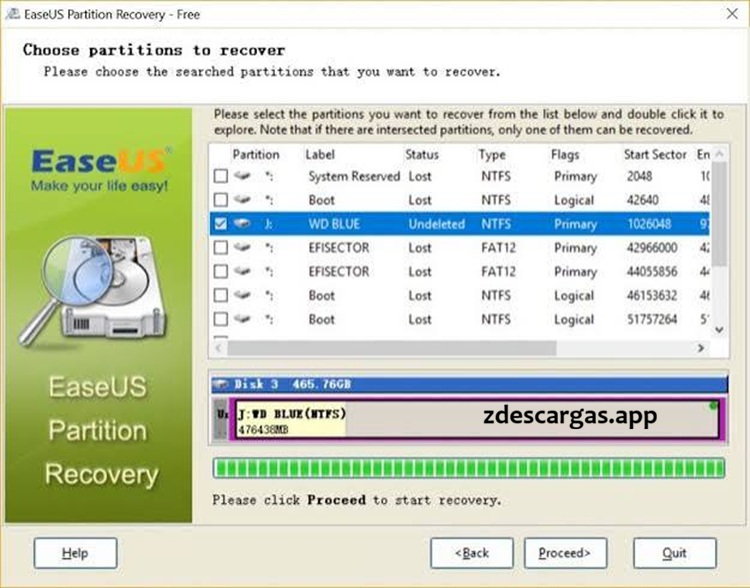
Task: Click start sector value 42966000
Action: pos(652,247)
